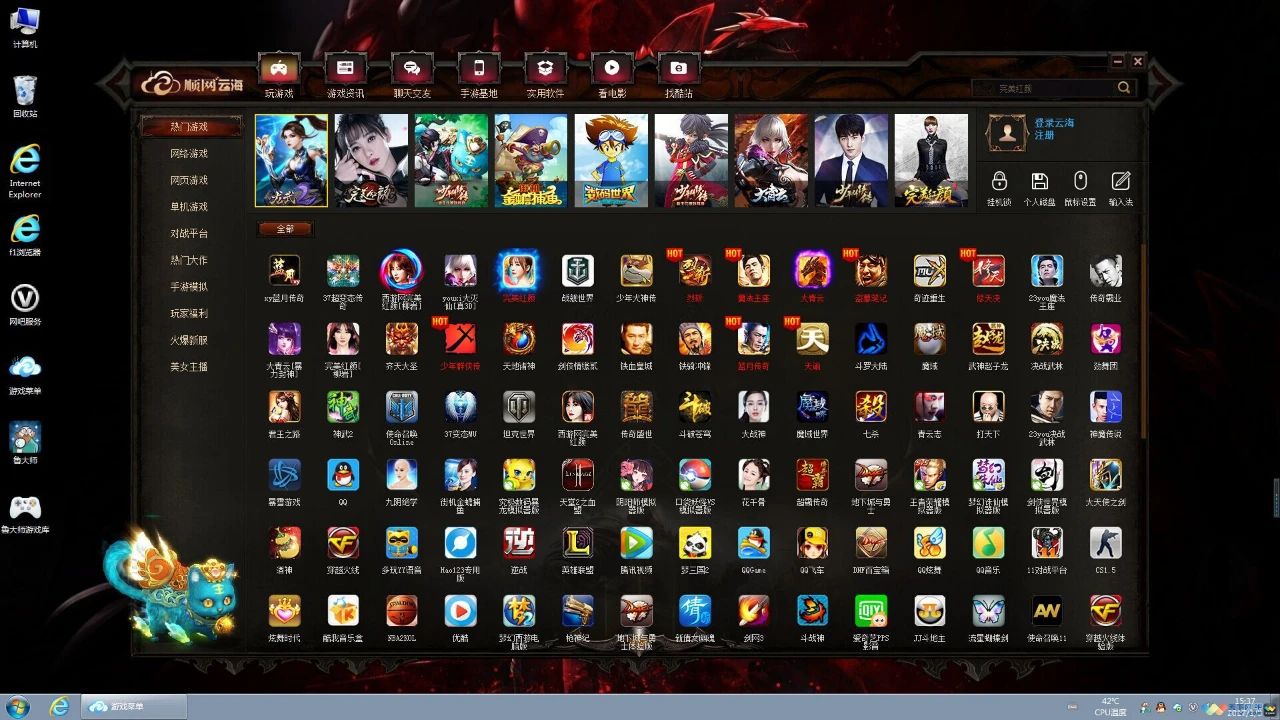Open the 网吧服务 desktop shortcut
Image resolution: width=1280 pixels, height=720 pixels.
pos(25,304)
